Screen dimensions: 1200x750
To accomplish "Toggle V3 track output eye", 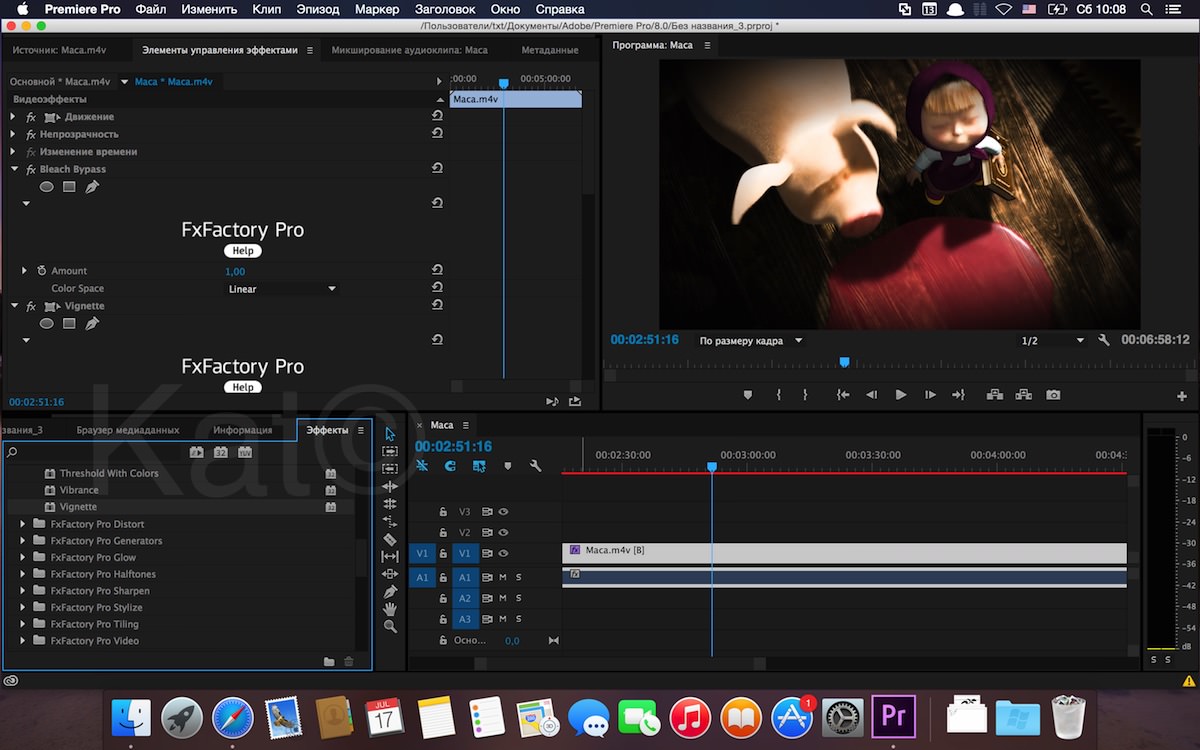I will 504,511.
